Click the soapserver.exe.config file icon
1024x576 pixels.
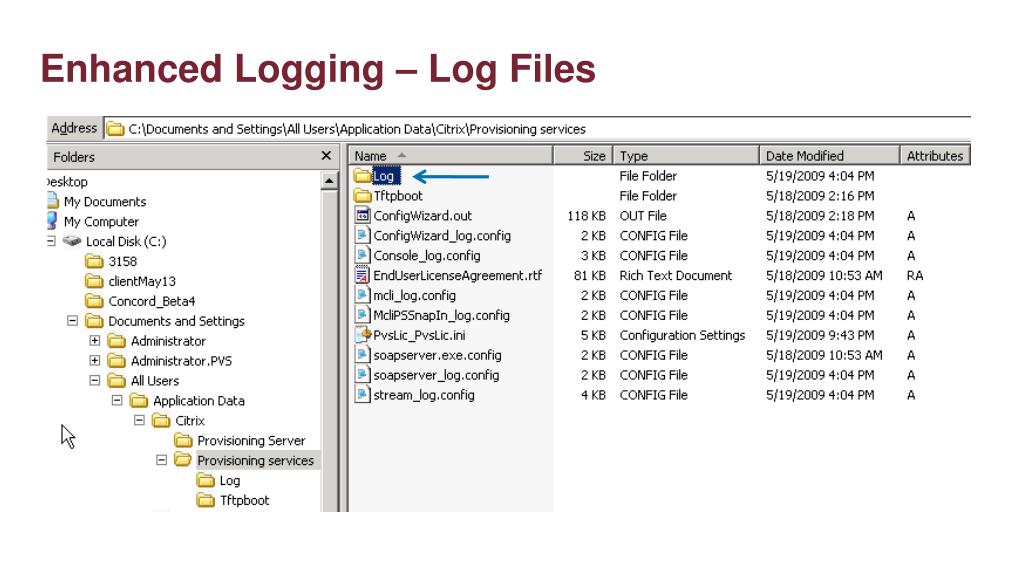tap(364, 355)
